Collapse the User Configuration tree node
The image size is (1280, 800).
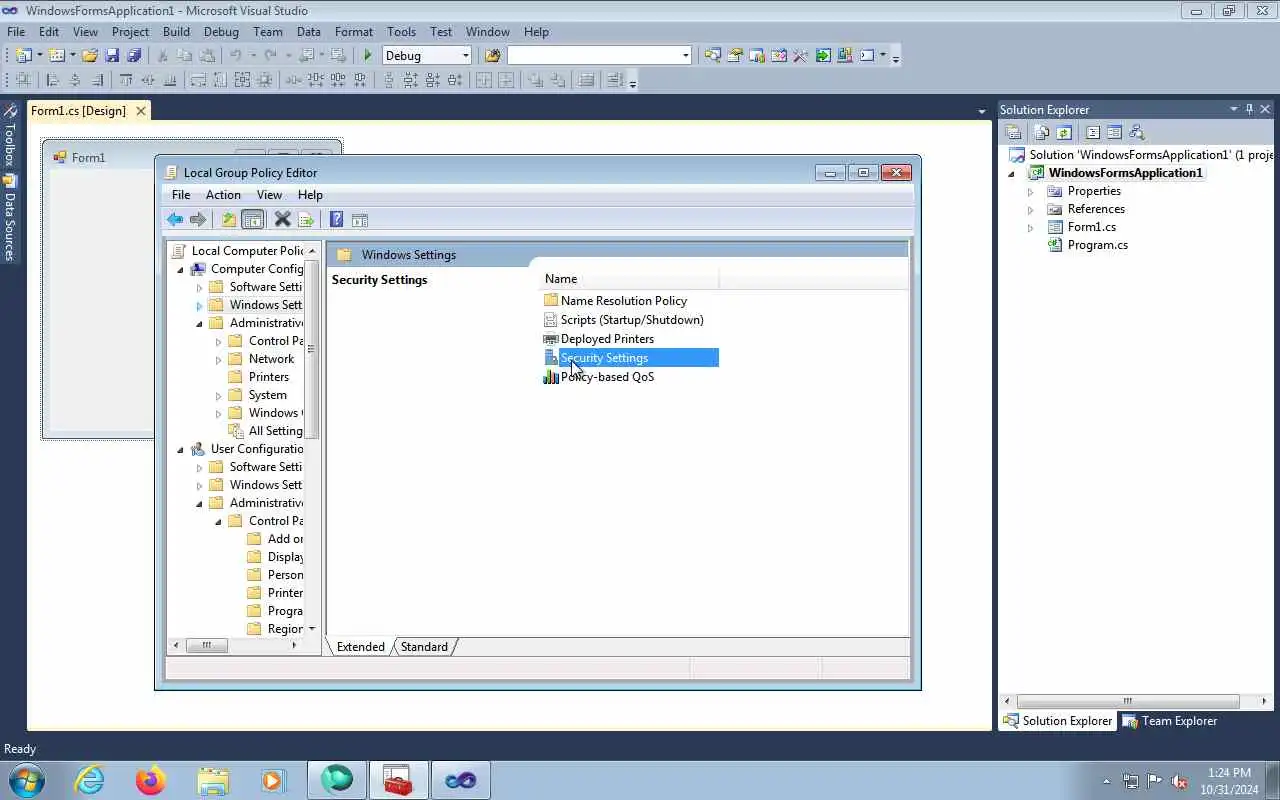click(x=181, y=449)
